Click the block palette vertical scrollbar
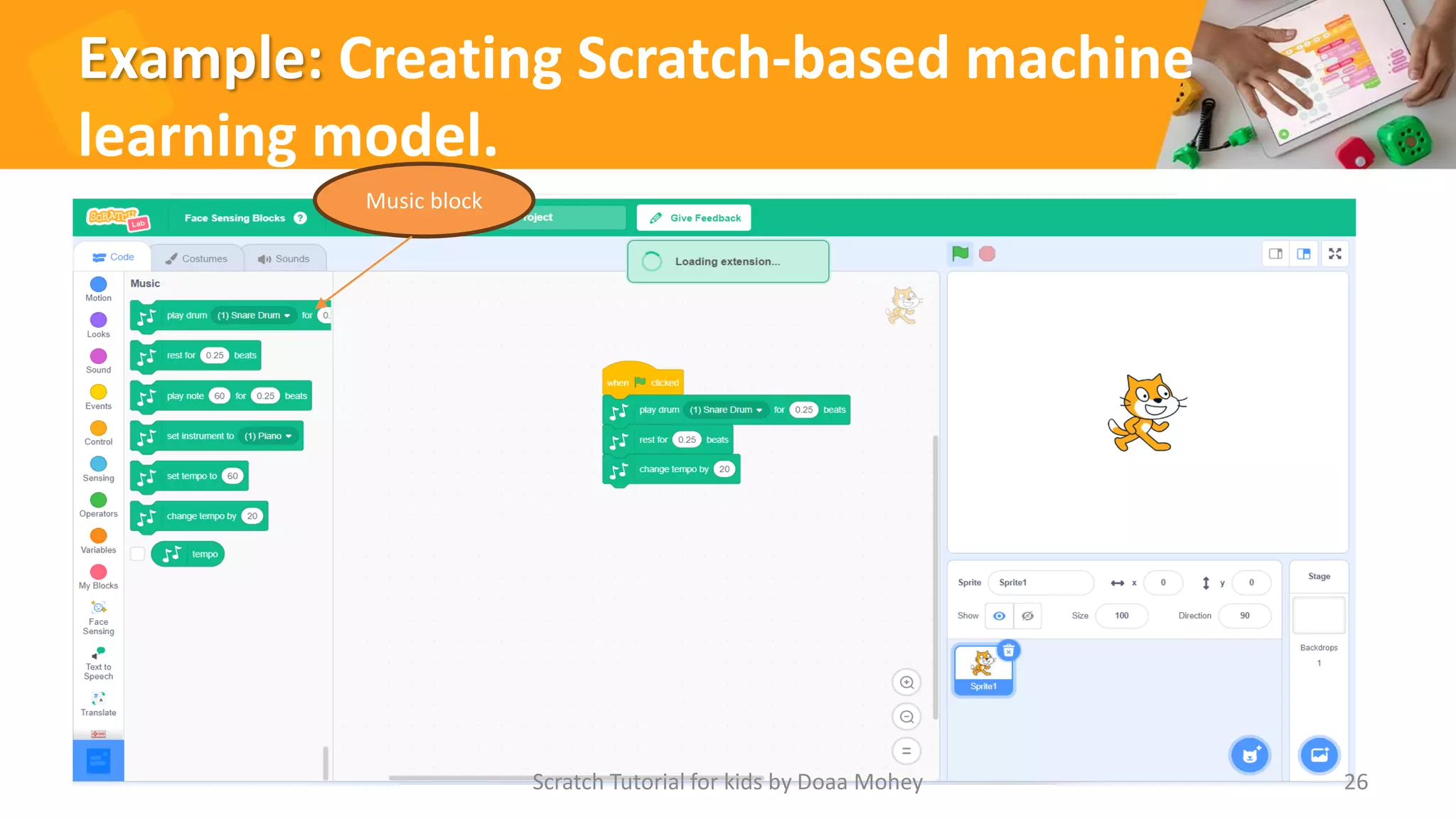The width and height of the screenshot is (1456, 819). click(326, 763)
